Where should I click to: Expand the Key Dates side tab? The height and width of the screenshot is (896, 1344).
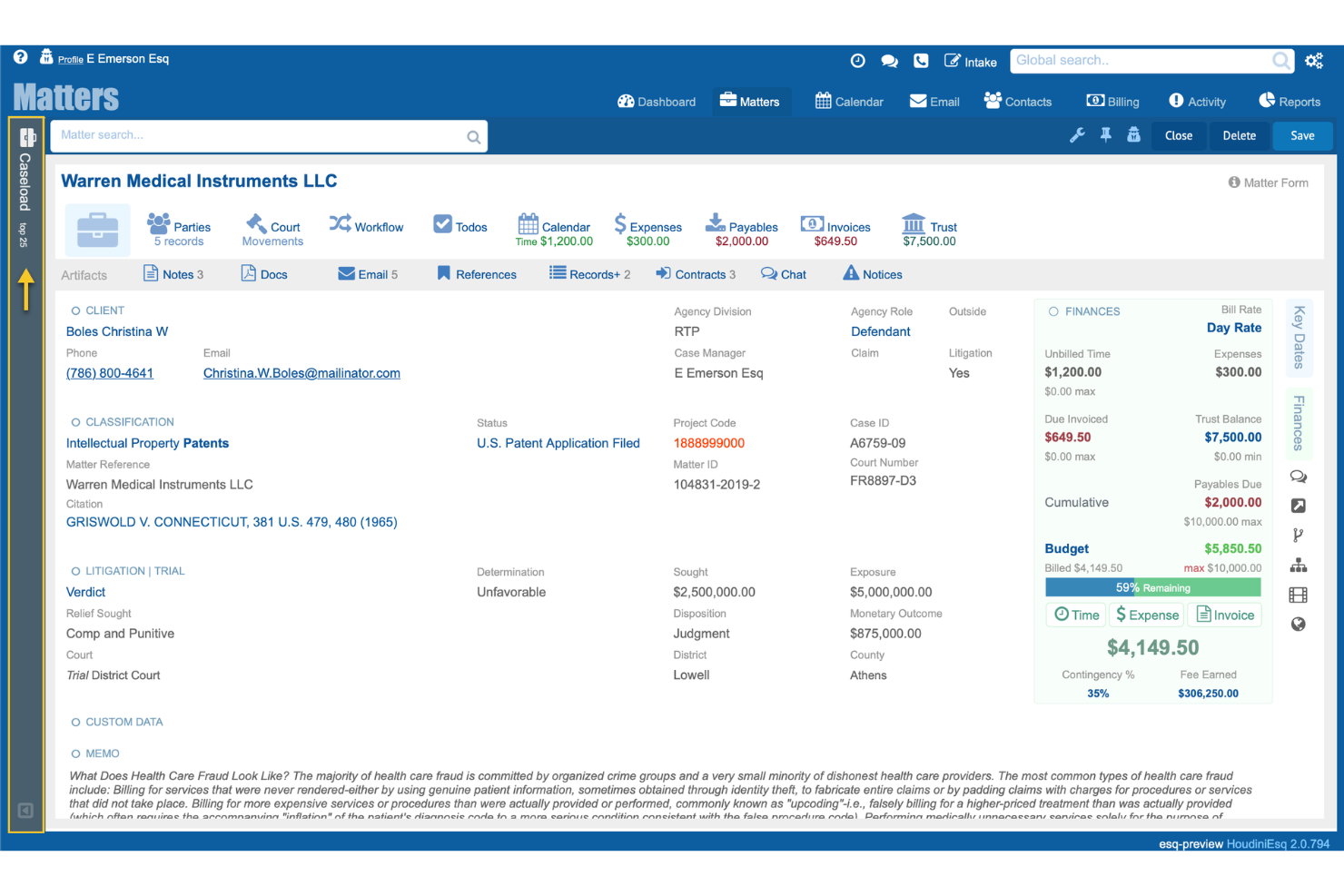1300,337
